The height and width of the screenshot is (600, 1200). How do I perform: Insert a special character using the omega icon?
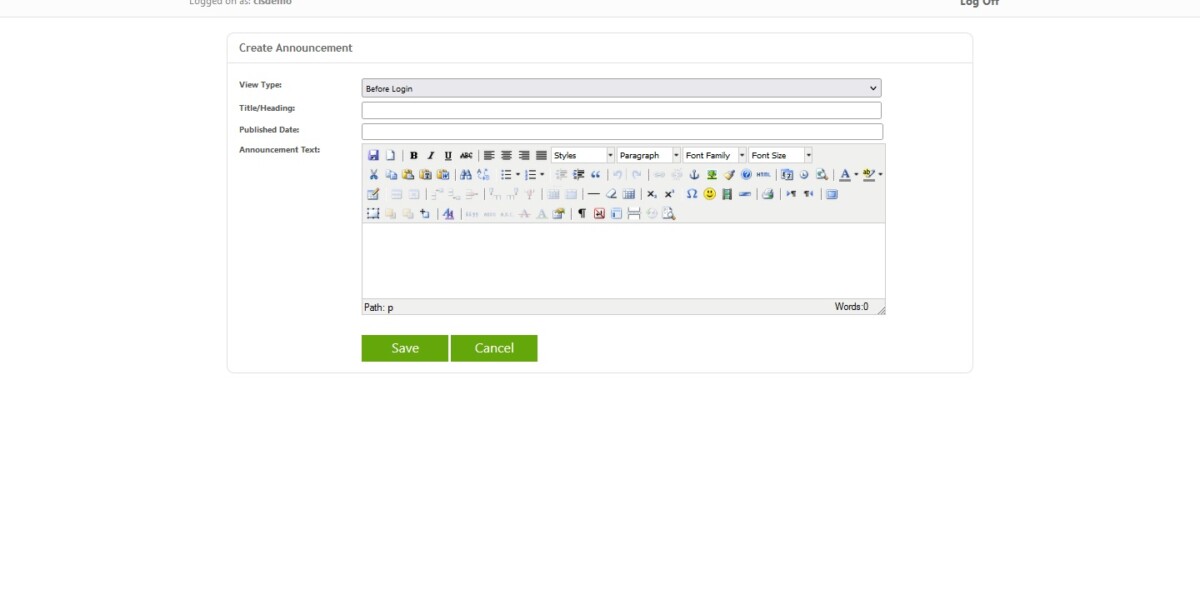point(690,196)
